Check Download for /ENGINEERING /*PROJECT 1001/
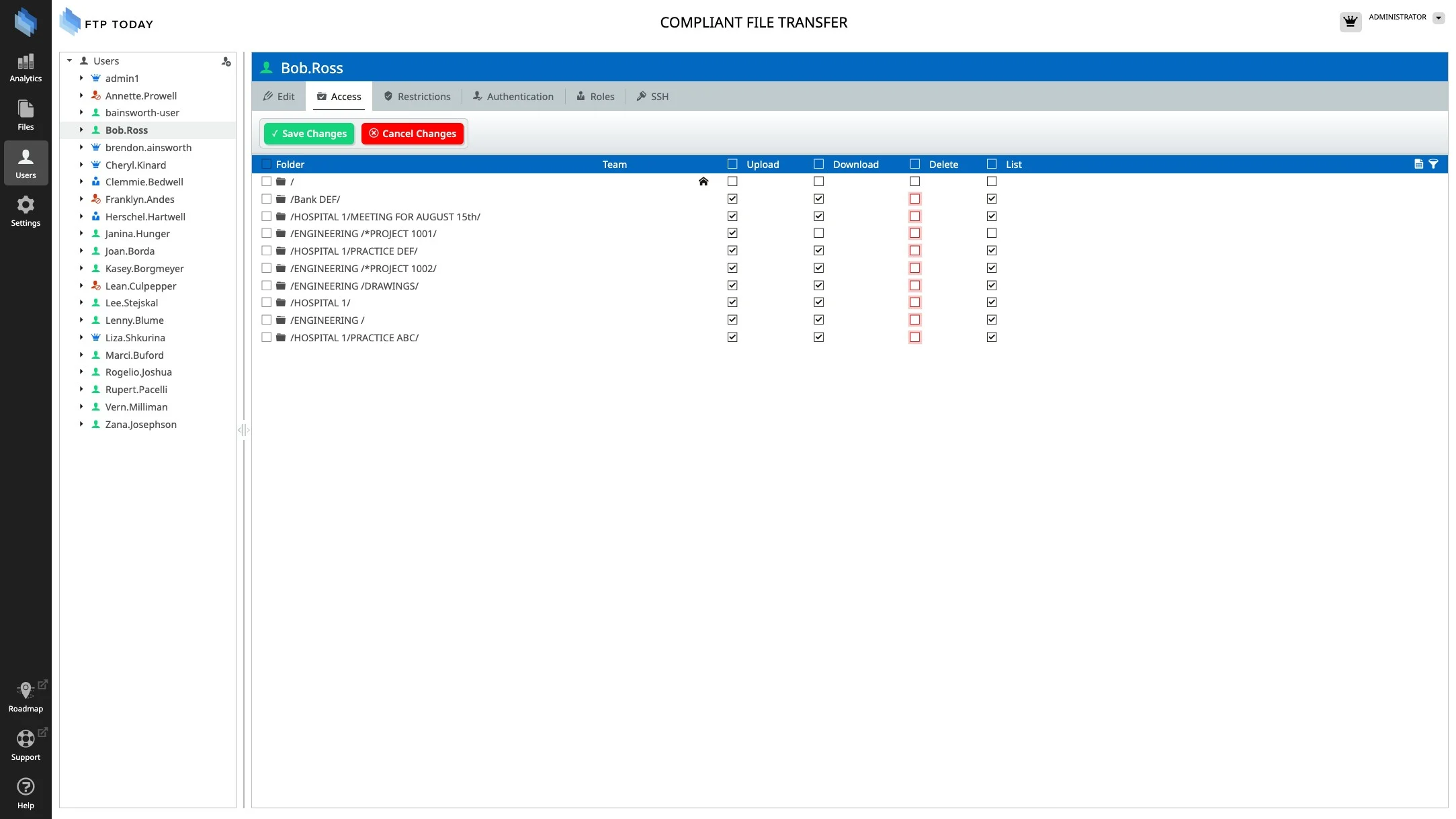This screenshot has width=1456, height=819. (818, 233)
